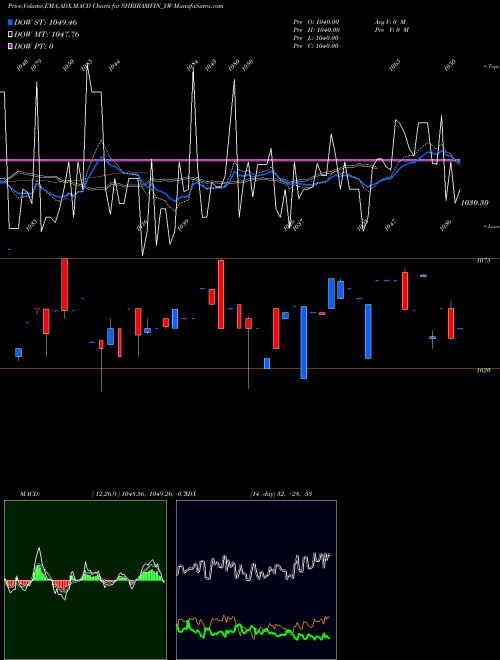Click the 1063 top label near right peaks
This screenshot has height=660, width=500.
394,65
